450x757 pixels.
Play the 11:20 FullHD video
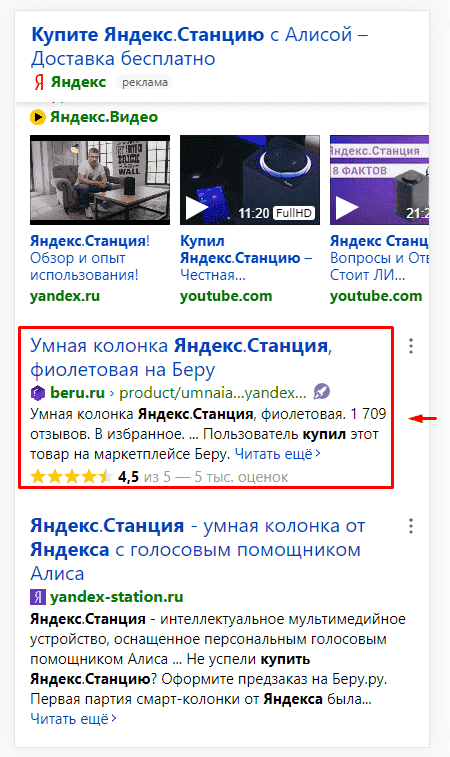pyautogui.click(x=250, y=180)
